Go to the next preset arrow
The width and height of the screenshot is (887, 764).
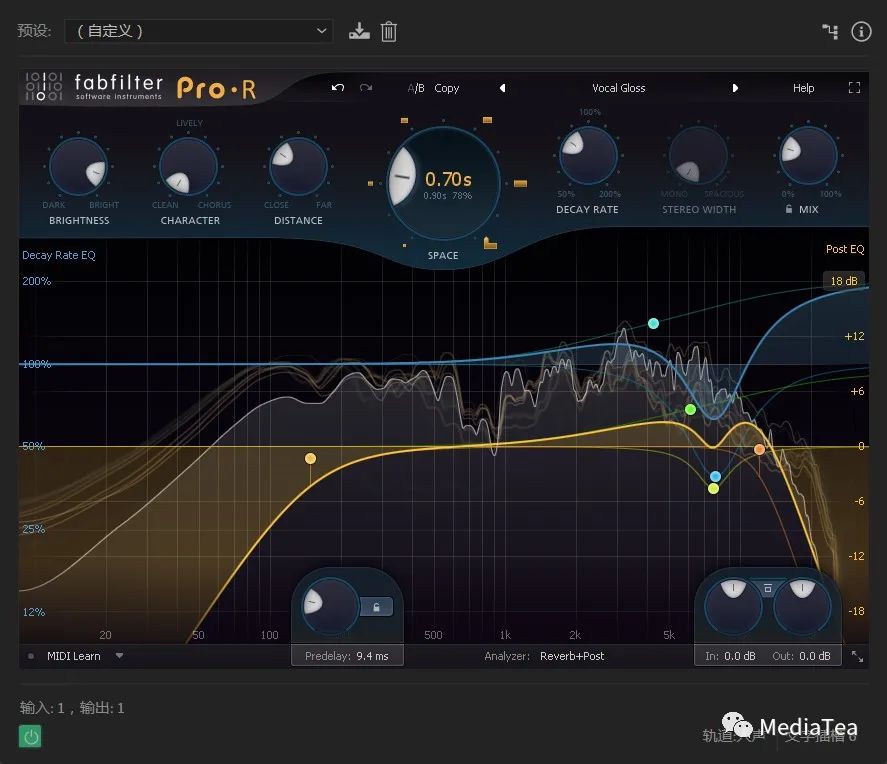[735, 88]
